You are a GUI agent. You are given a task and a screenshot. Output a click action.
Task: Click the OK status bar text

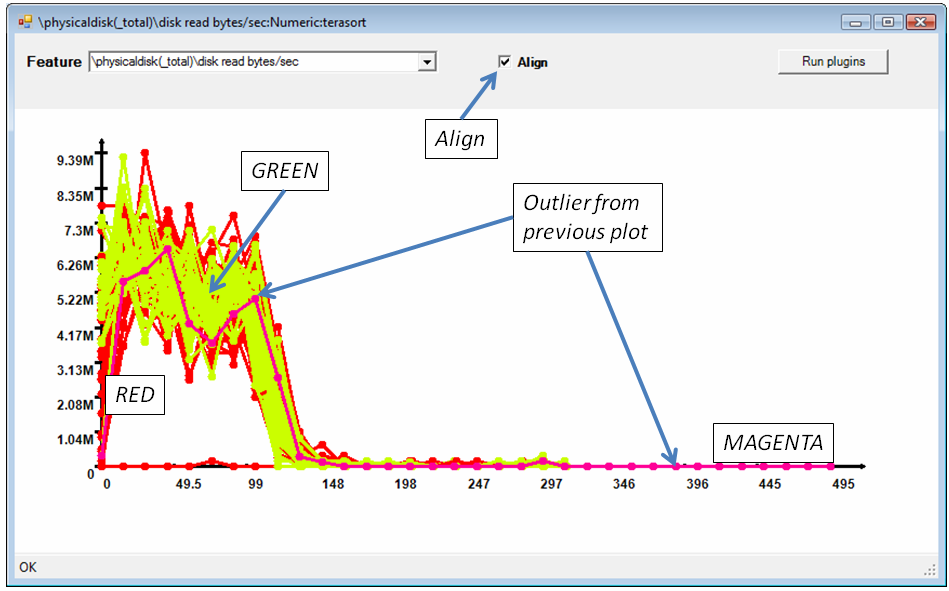pyautogui.click(x=28, y=568)
